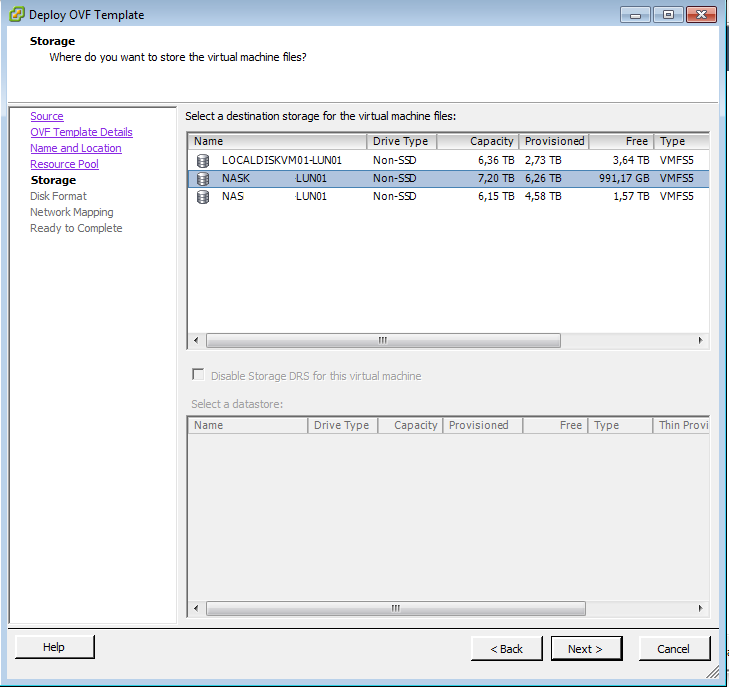Click the Next button
The height and width of the screenshot is (687, 729).
[586, 648]
